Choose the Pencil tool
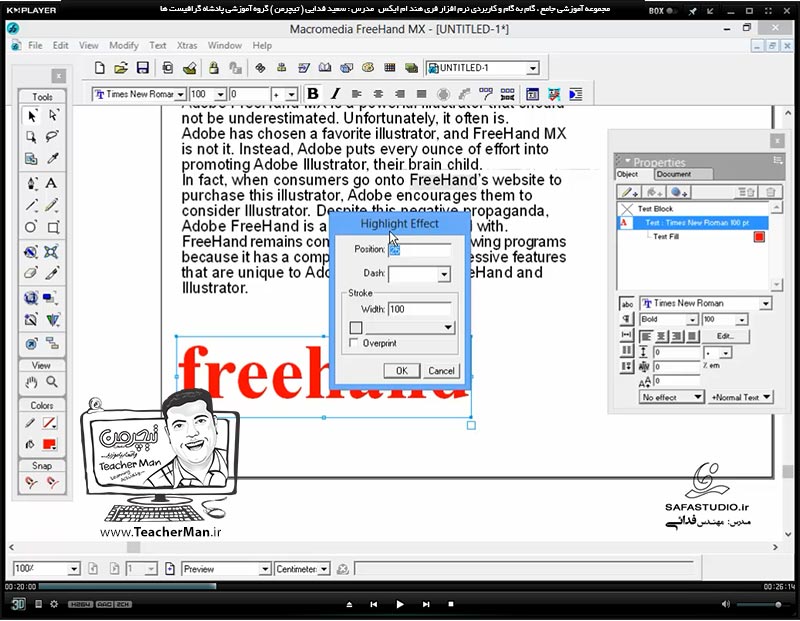The height and width of the screenshot is (621, 800). [52, 205]
